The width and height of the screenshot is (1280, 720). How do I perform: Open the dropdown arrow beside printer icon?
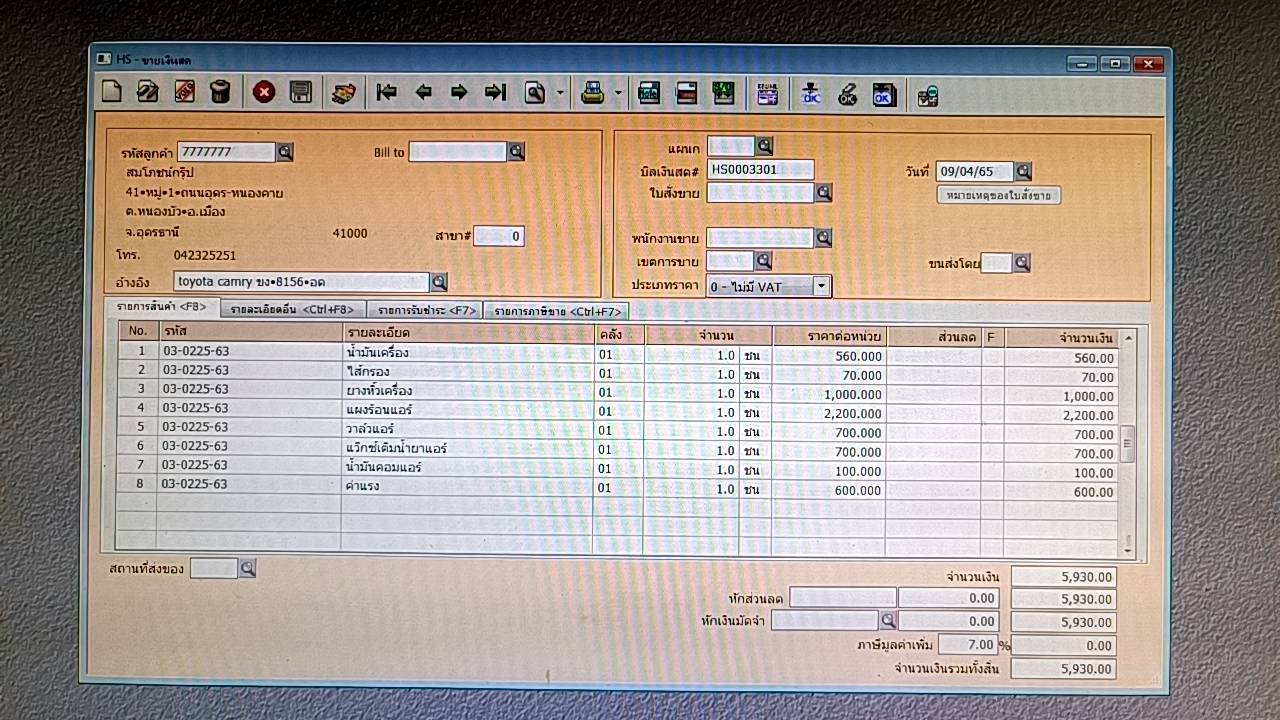coord(618,94)
